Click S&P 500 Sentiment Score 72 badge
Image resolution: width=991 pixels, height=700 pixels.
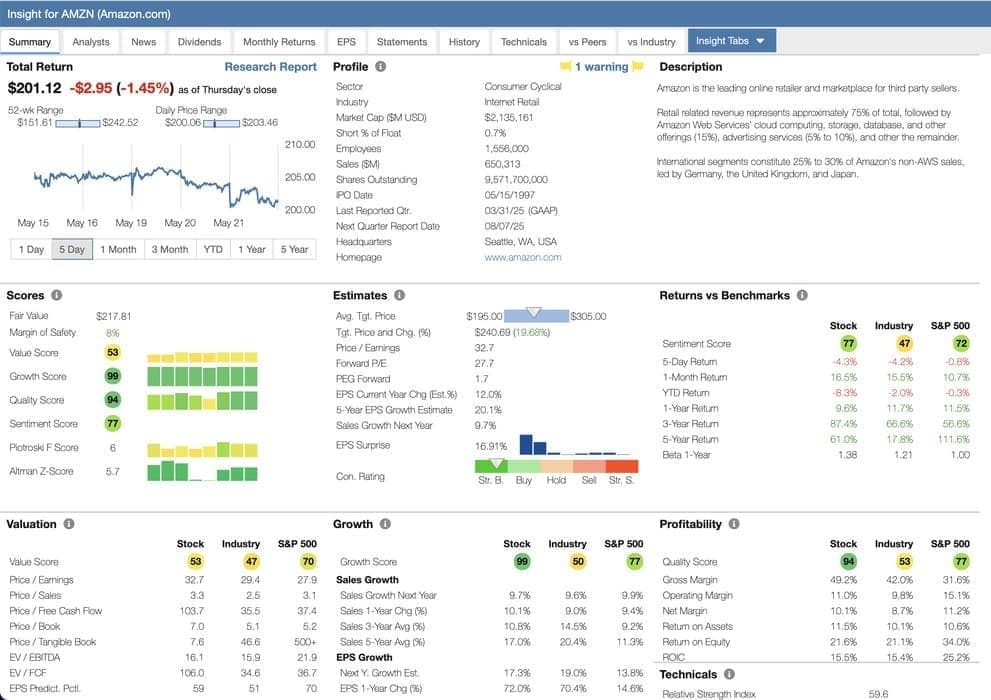click(961, 344)
